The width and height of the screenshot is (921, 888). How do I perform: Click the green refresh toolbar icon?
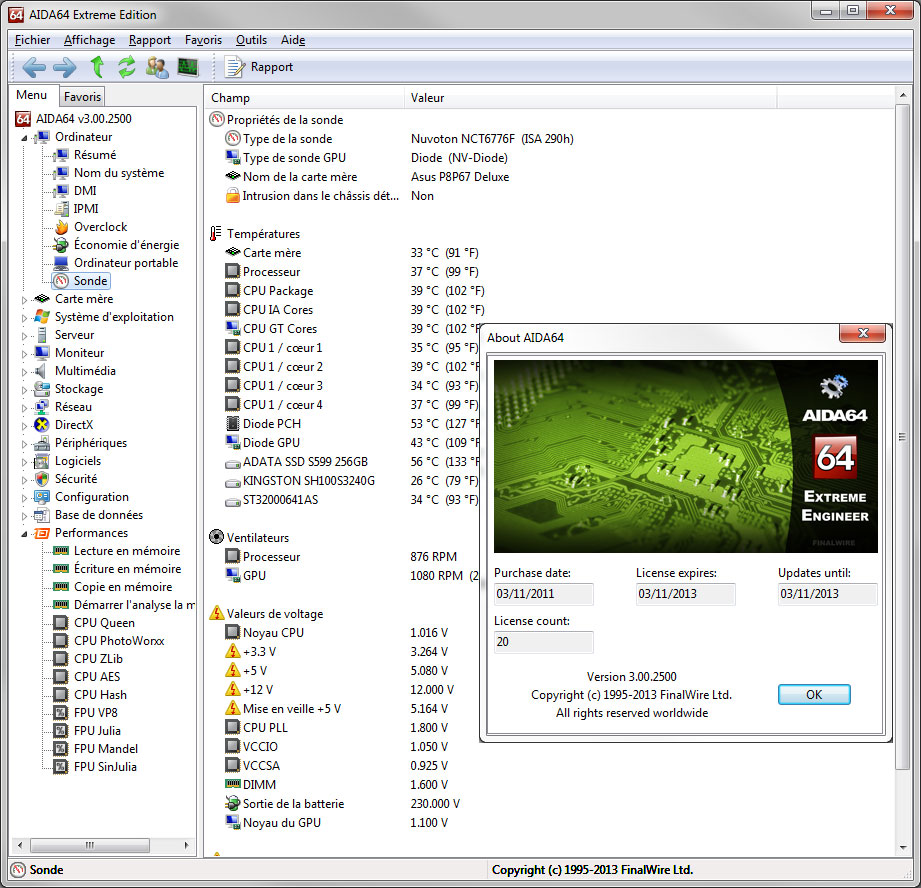pos(126,67)
